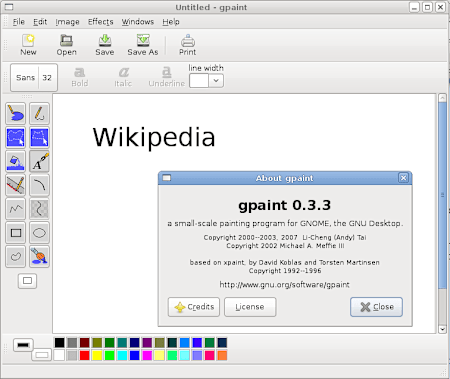Pick the cyan palette swatch

122,355
